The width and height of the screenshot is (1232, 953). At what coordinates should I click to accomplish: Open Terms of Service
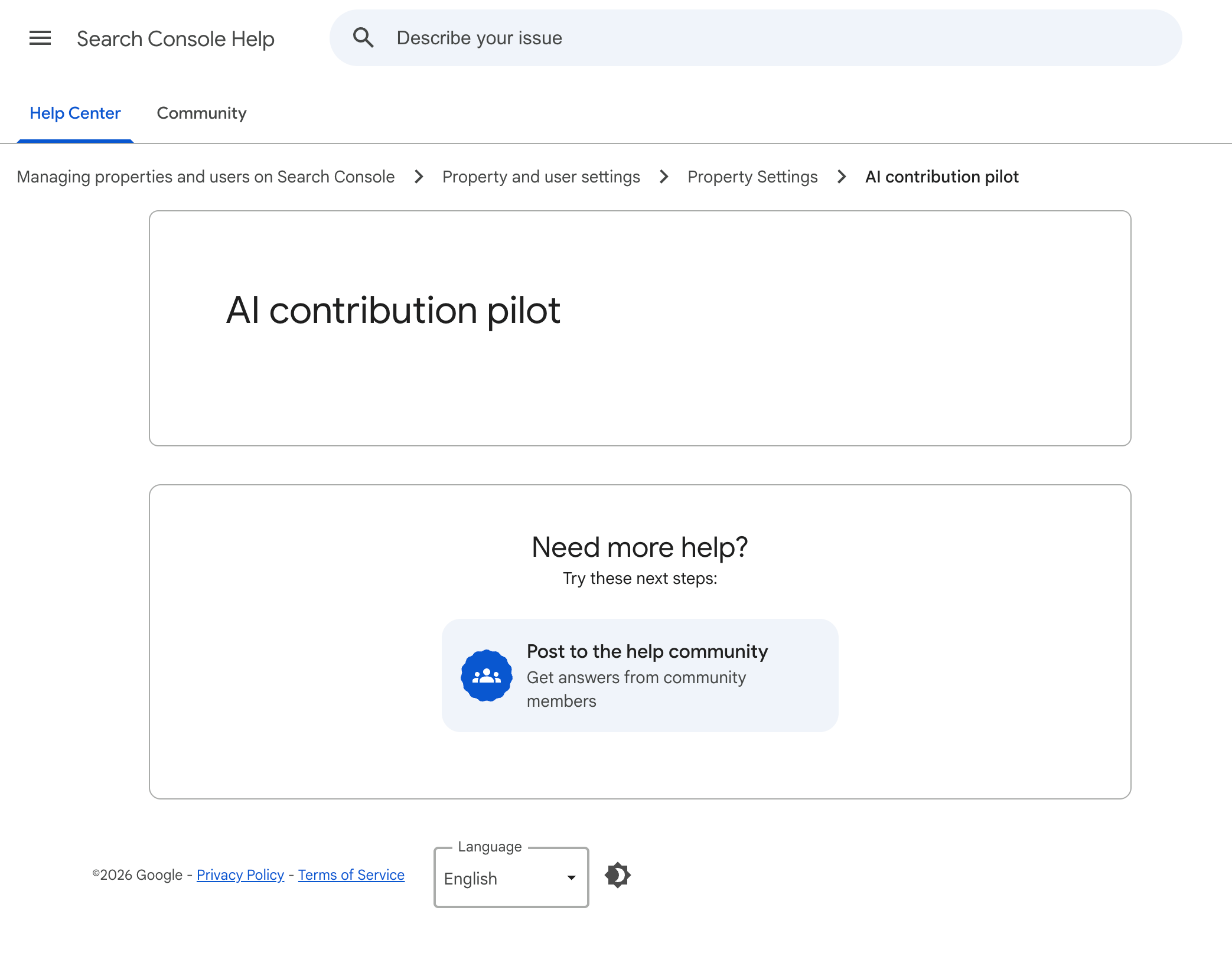point(351,874)
